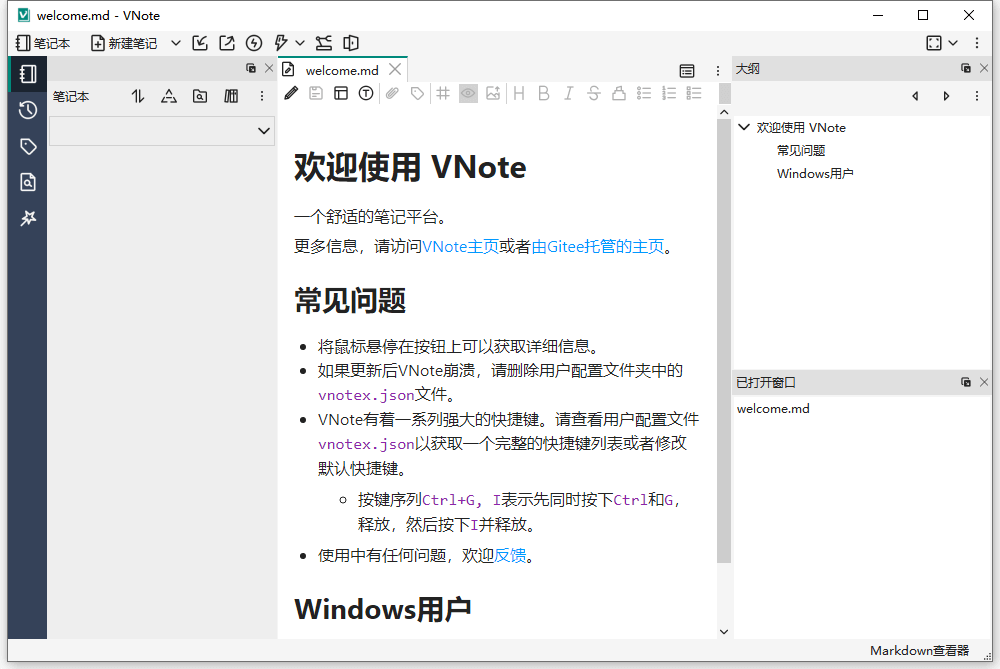Screen dimensions: 1000x669
Task: Open the search panel in sidebar
Action: [x=27, y=182]
